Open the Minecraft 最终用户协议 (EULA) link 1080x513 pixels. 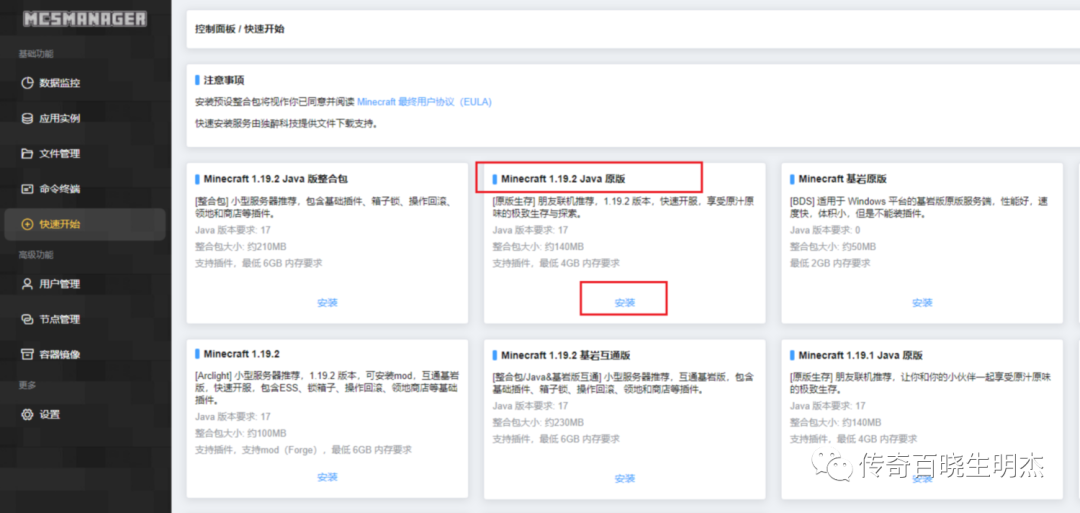424,102
